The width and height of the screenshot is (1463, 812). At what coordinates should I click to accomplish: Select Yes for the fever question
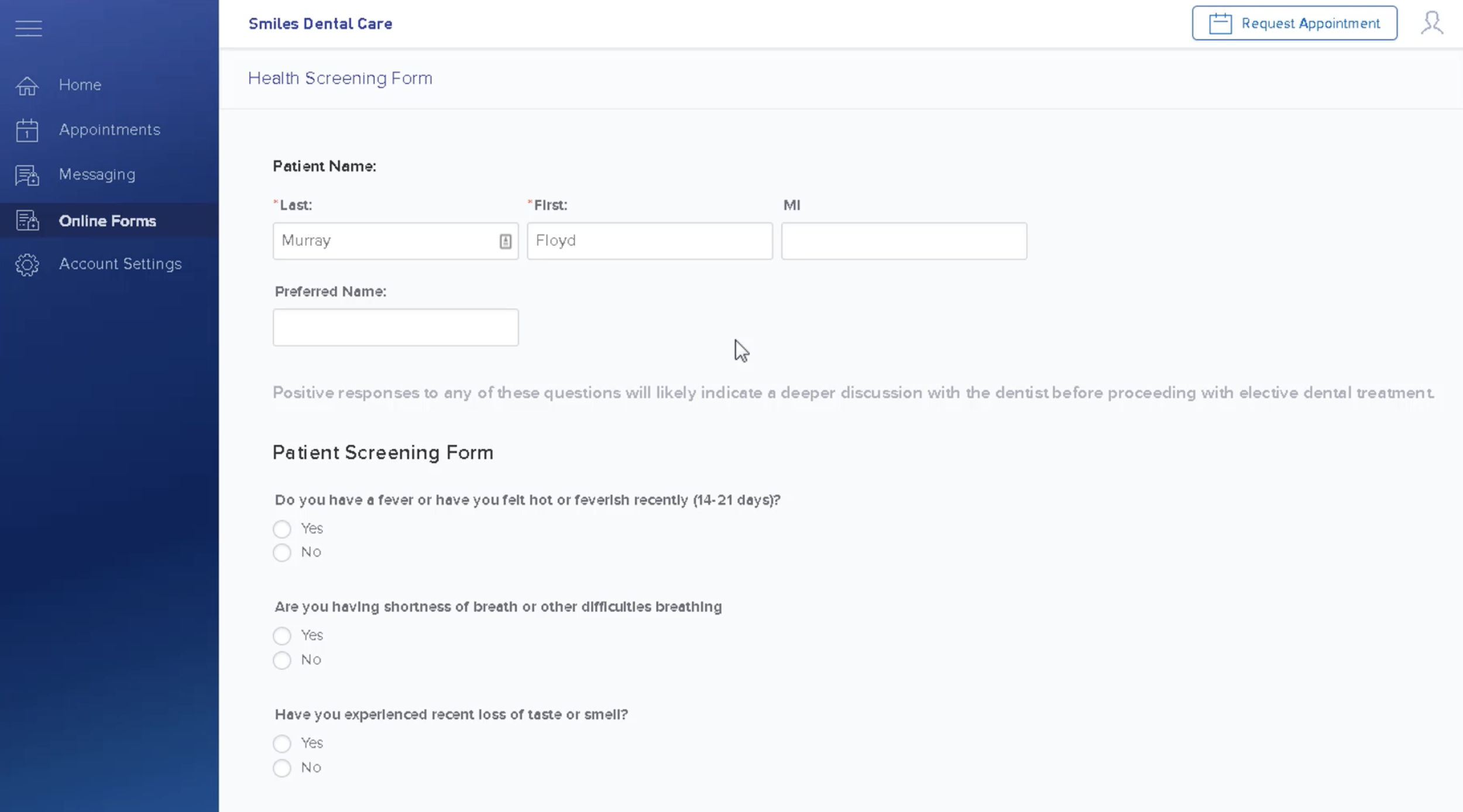[x=281, y=529]
